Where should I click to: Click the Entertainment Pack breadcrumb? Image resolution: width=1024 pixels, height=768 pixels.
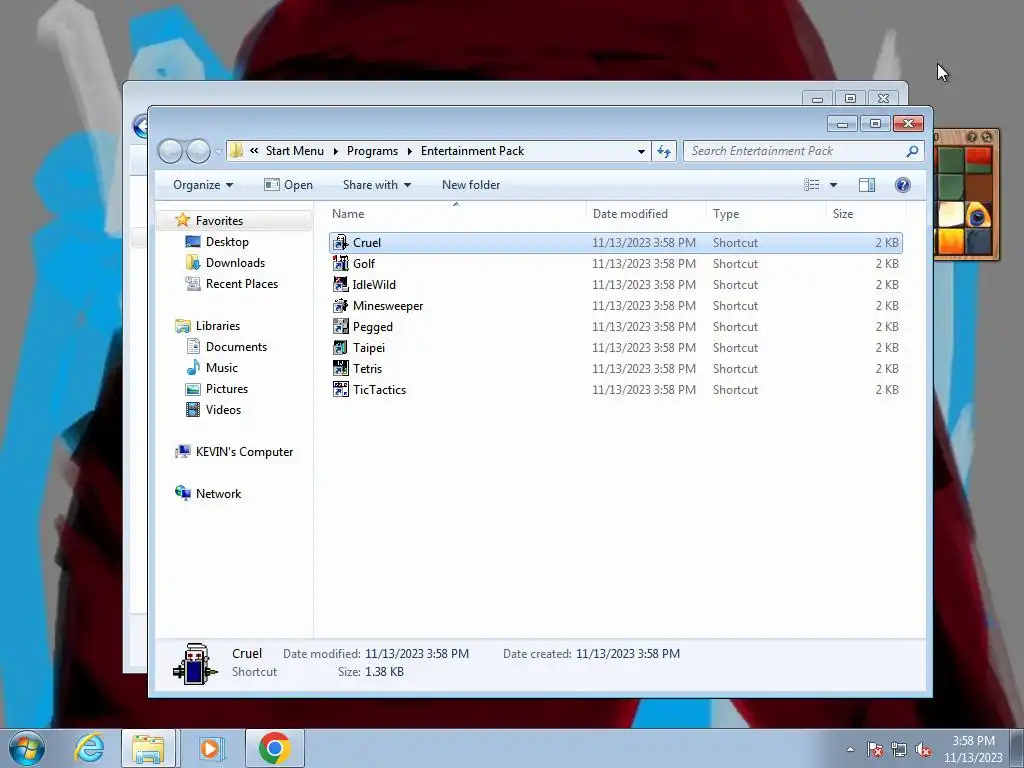473,151
